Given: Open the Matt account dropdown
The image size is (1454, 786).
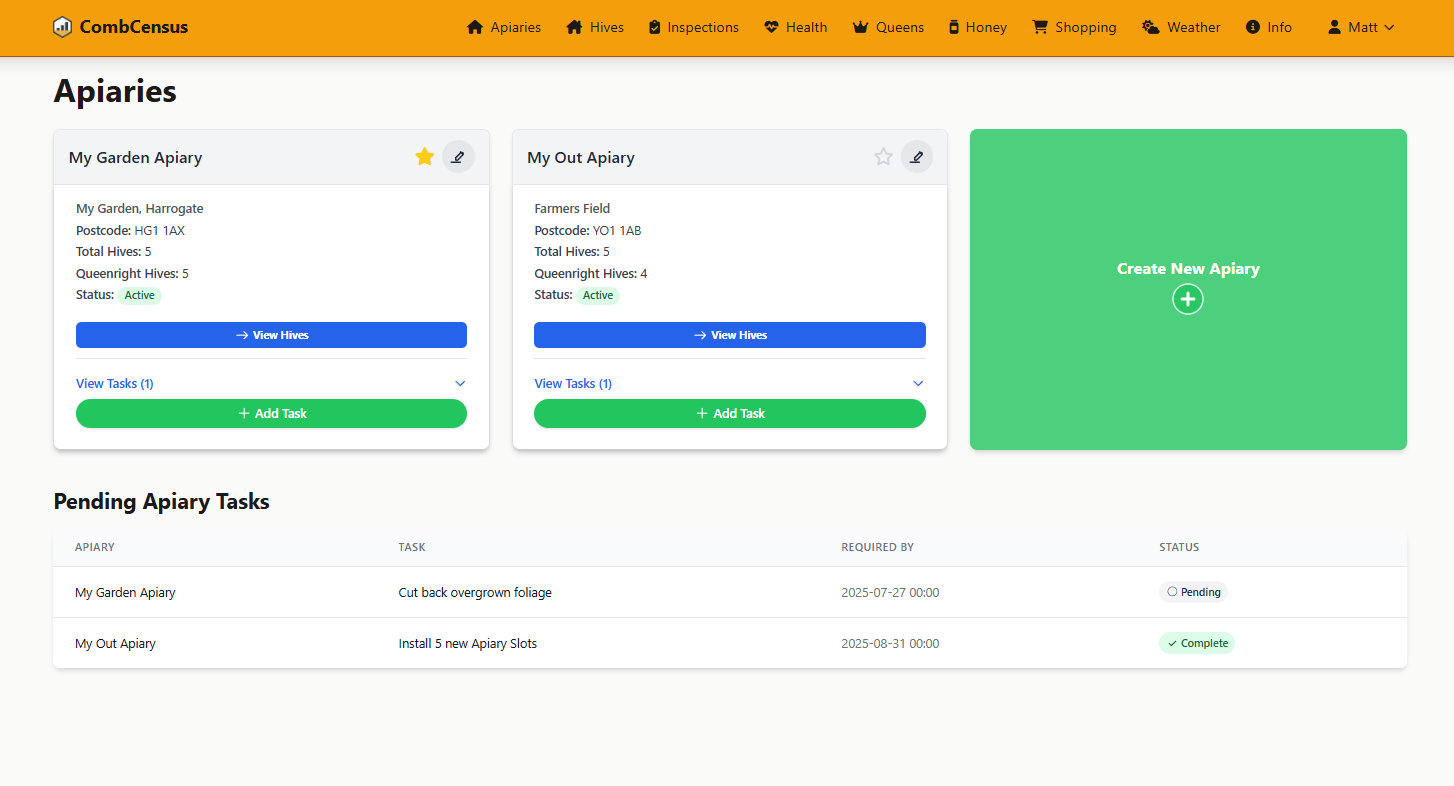Looking at the screenshot, I should tap(1360, 27).
